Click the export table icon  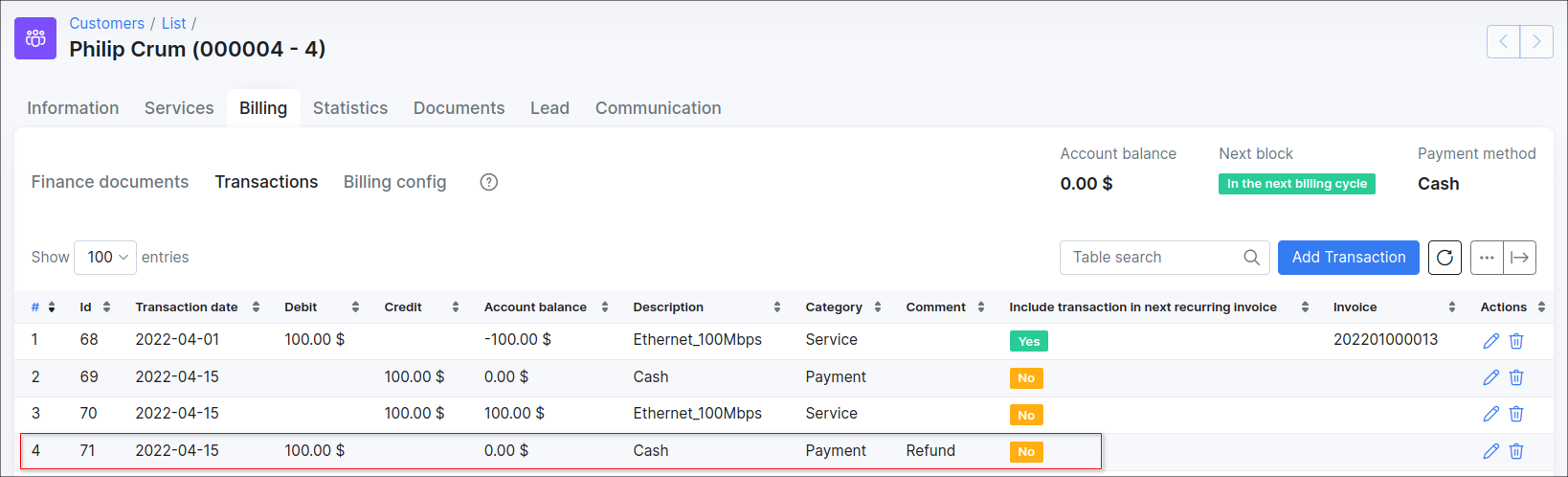tap(1519, 258)
